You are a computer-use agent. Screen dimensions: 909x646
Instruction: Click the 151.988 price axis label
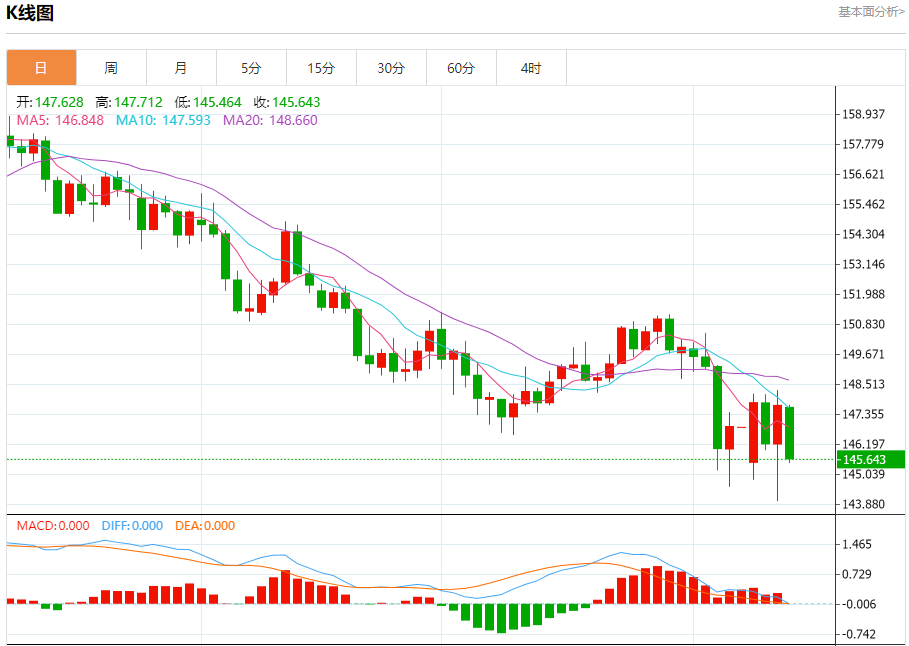coord(863,294)
